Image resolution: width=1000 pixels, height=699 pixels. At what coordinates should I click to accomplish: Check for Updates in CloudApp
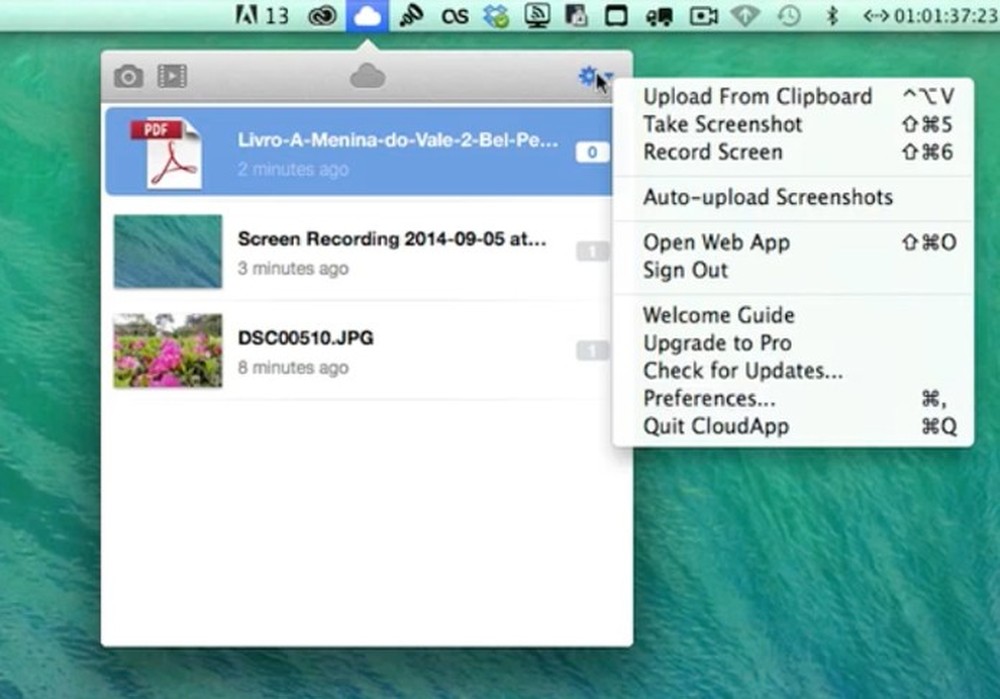[742, 370]
